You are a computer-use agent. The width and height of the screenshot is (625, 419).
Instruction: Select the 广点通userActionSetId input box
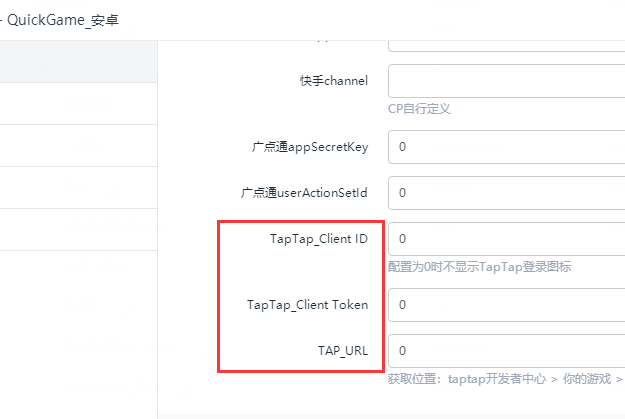[x=507, y=193]
